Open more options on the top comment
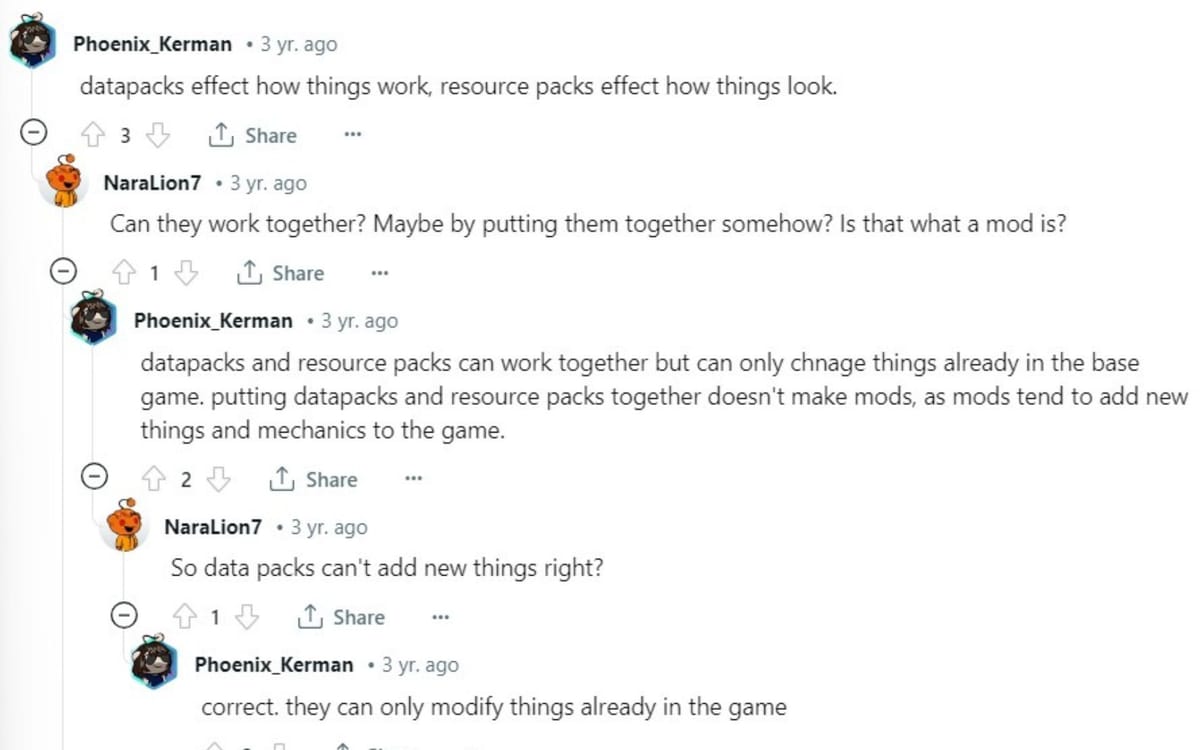 click(351, 134)
